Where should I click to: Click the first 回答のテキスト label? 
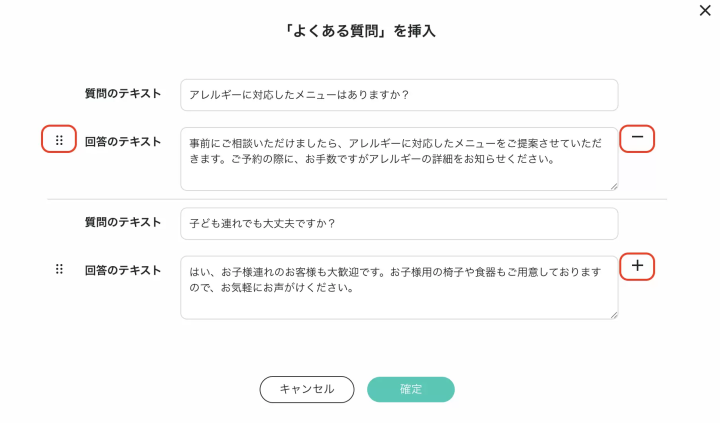pyautogui.click(x=122, y=142)
